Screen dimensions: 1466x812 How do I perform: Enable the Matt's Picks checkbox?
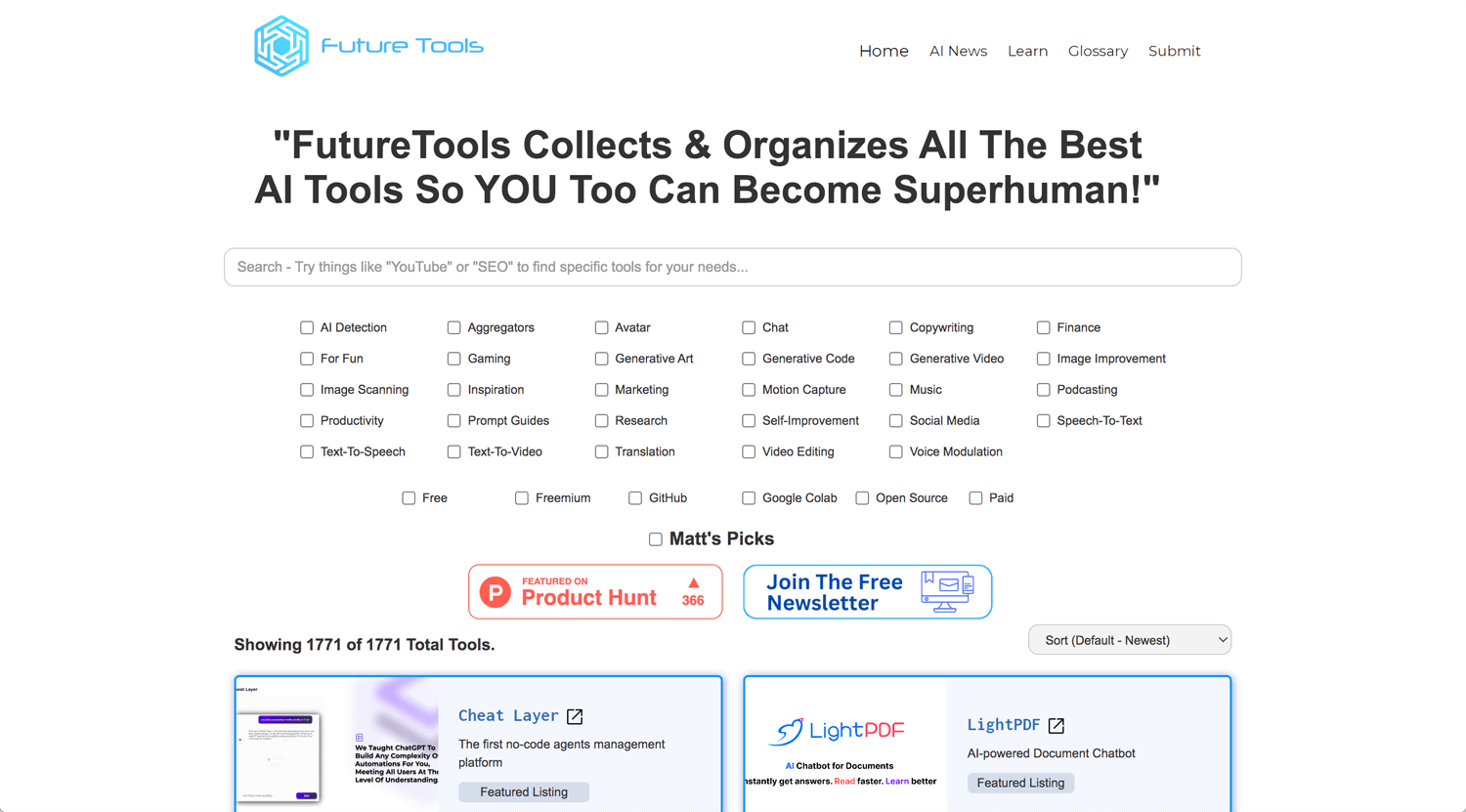coord(656,539)
